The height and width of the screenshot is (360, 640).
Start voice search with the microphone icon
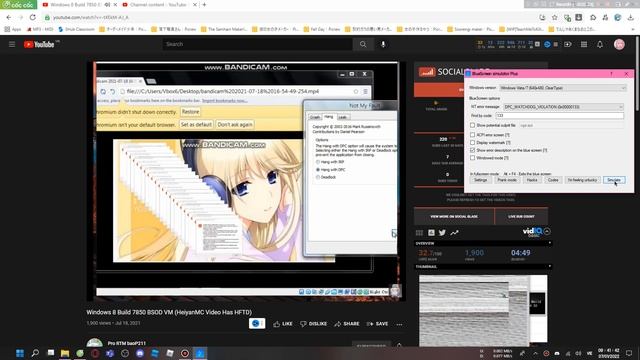point(383,44)
